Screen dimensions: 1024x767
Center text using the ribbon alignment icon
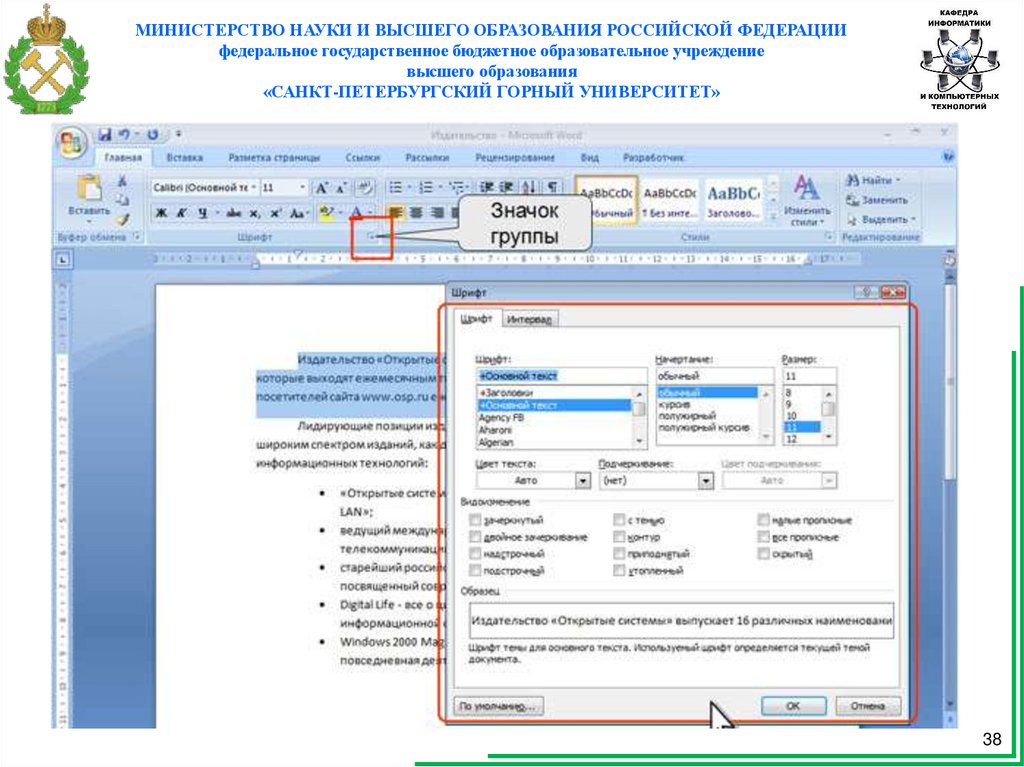pyautogui.click(x=416, y=213)
